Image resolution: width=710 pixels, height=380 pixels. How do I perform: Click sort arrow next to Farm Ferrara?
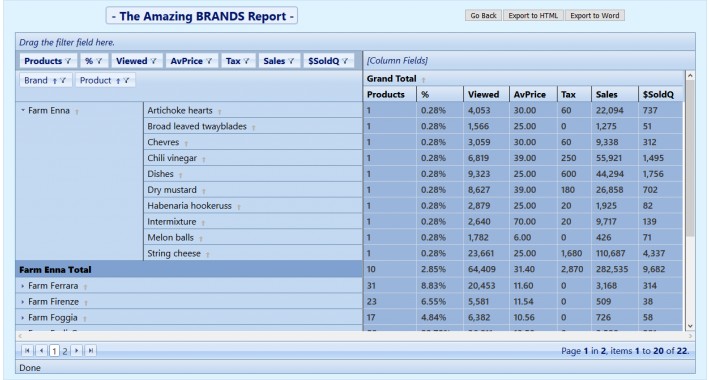[x=85, y=287]
